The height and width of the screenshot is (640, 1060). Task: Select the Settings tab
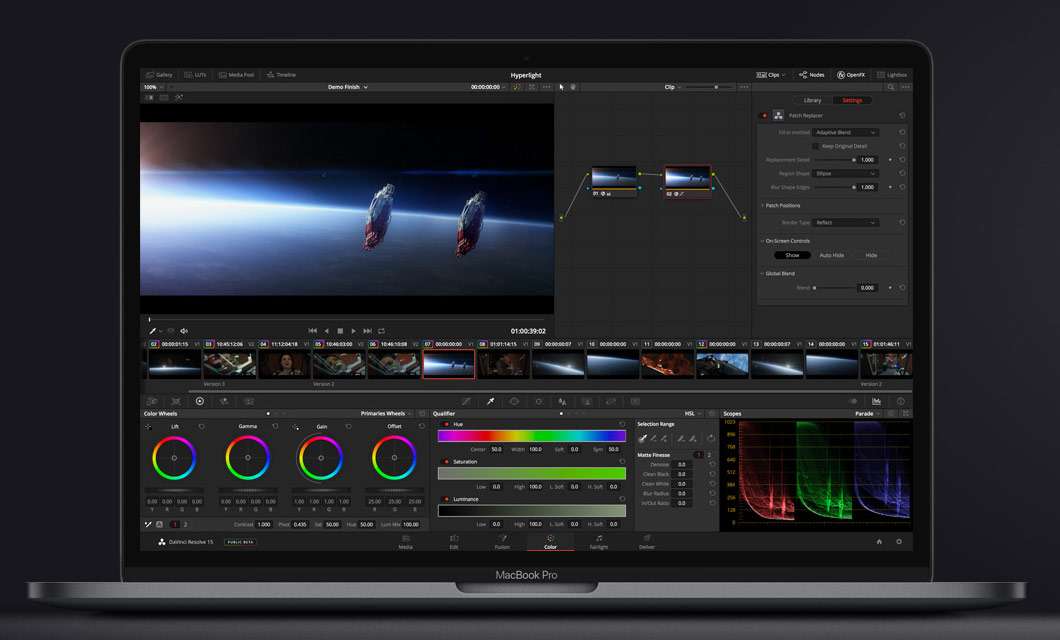[x=851, y=100]
